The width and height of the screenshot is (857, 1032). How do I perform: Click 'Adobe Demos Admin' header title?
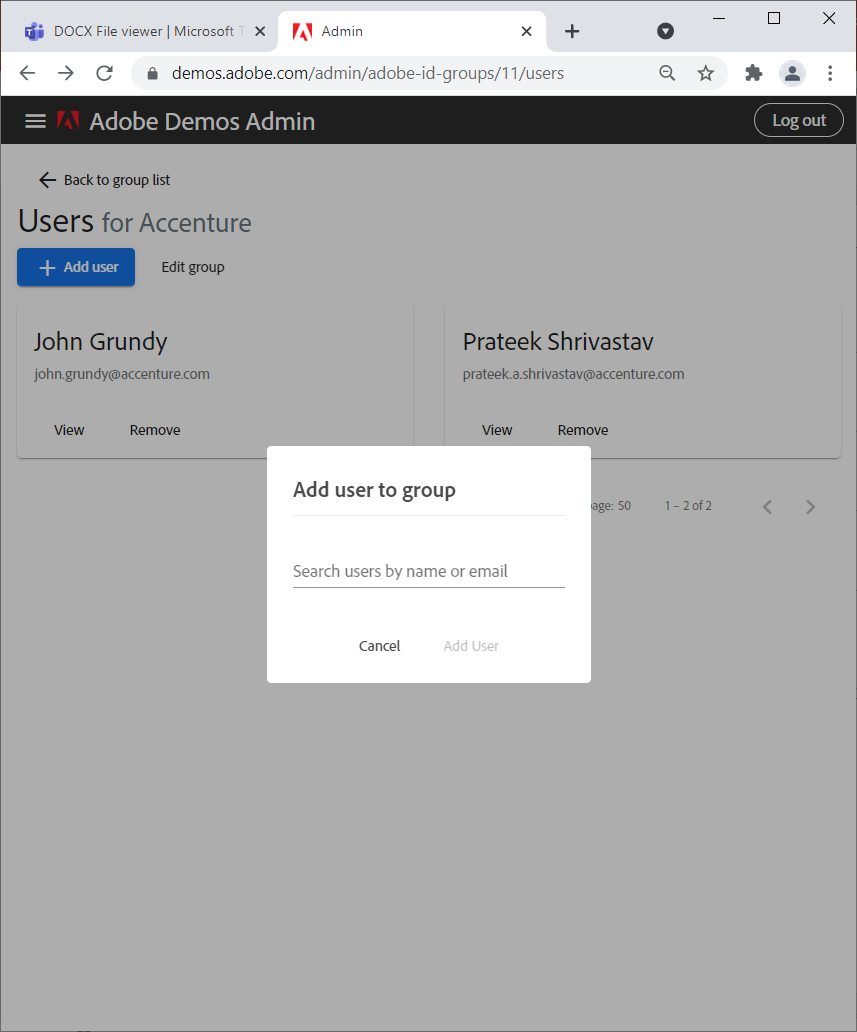point(202,121)
